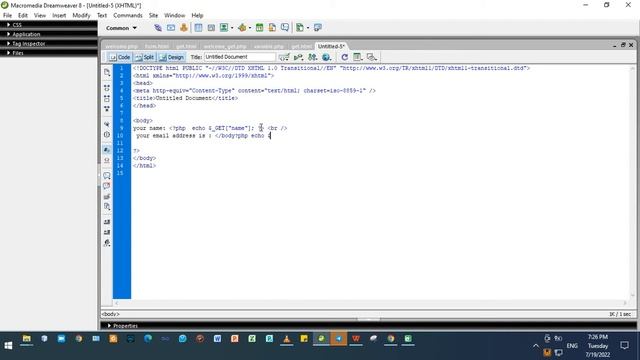Insert a Server-Side Include
The image size is (640, 360).
[x=272, y=28]
